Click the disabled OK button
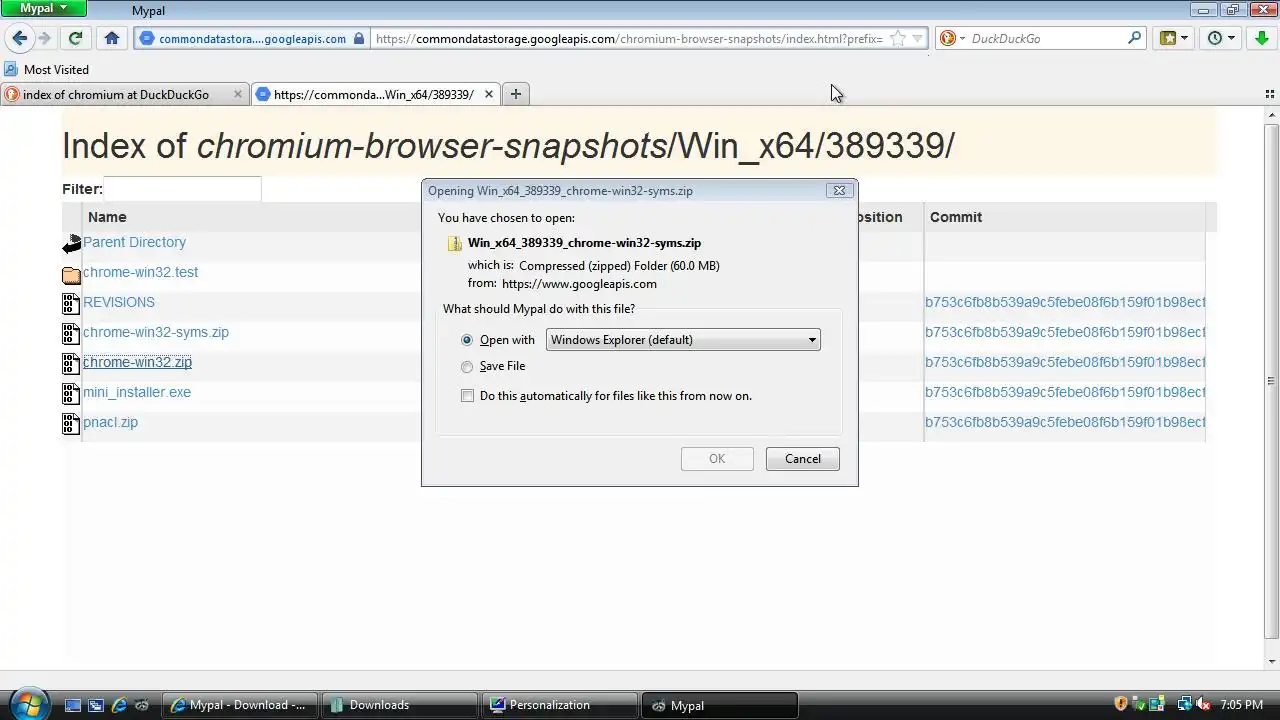 coord(717,459)
